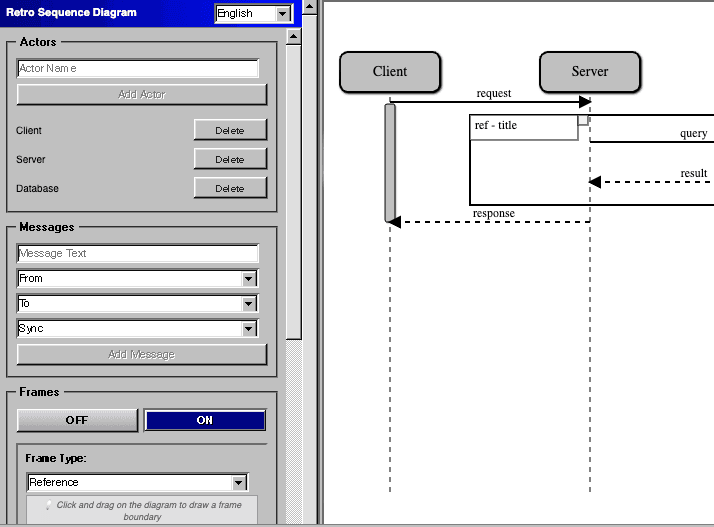
Task: Open the Sync message type dropdown
Action: tap(138, 328)
